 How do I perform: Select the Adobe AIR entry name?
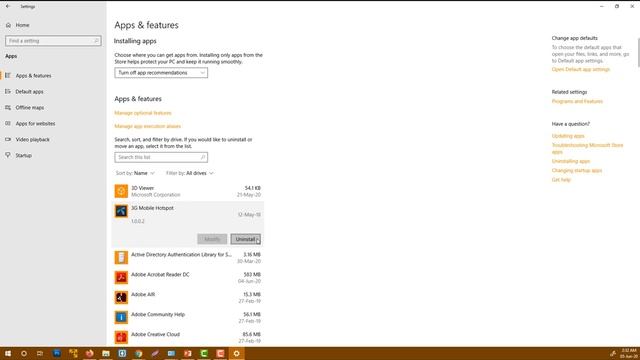[143, 295]
